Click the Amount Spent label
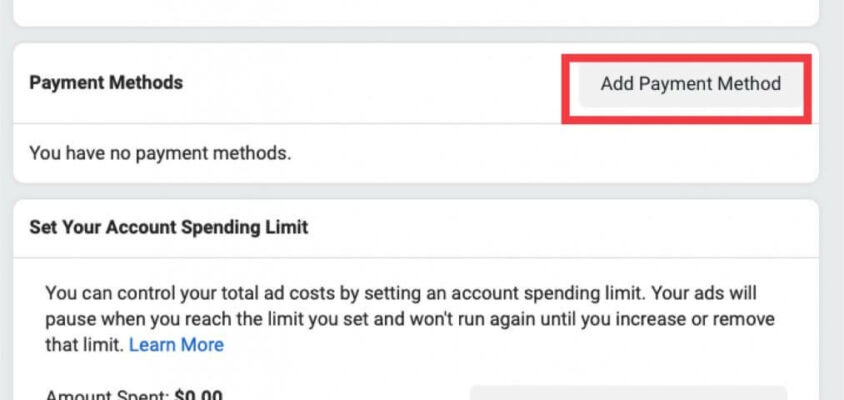 coord(107,394)
